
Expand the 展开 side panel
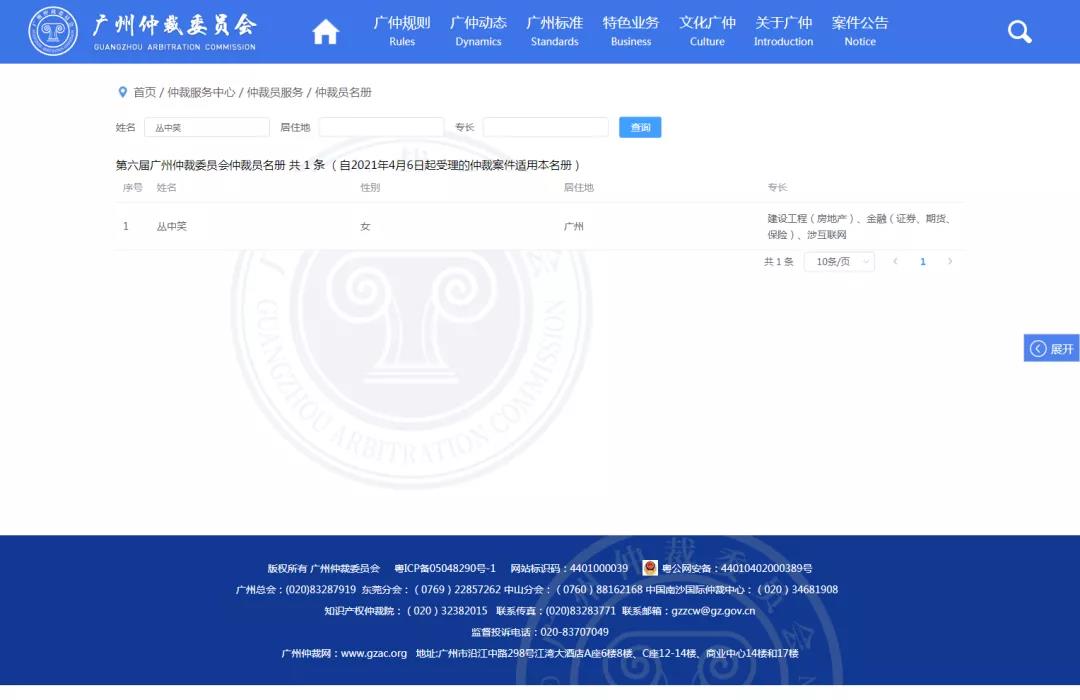click(1051, 349)
